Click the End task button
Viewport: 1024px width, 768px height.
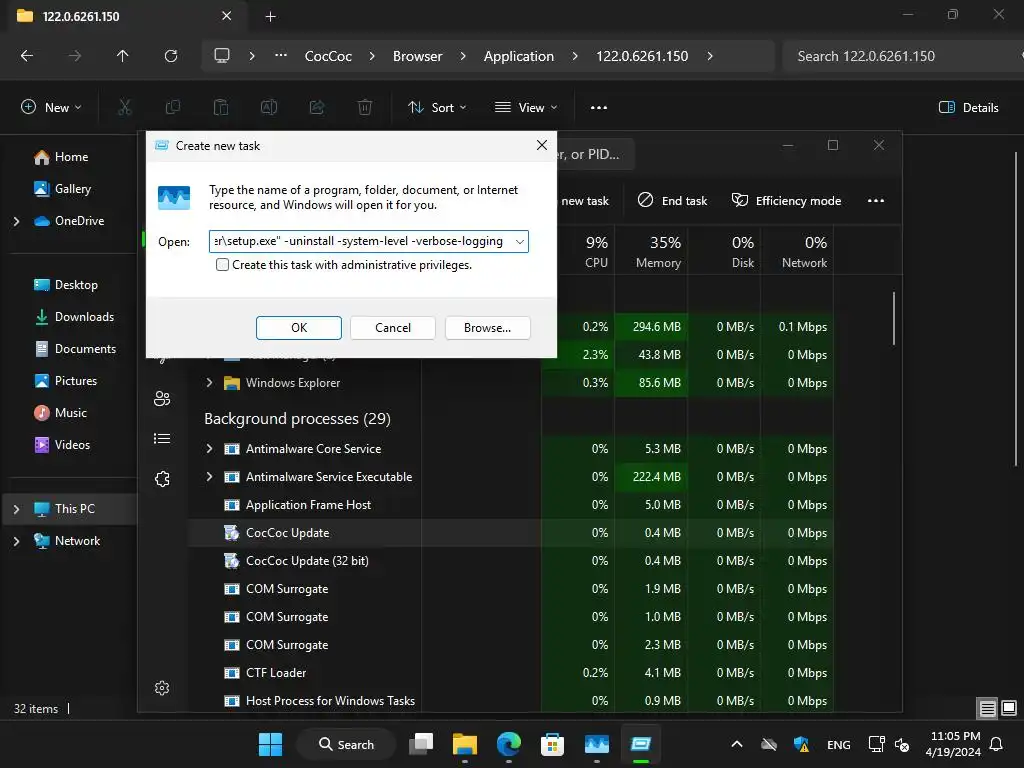(x=673, y=200)
